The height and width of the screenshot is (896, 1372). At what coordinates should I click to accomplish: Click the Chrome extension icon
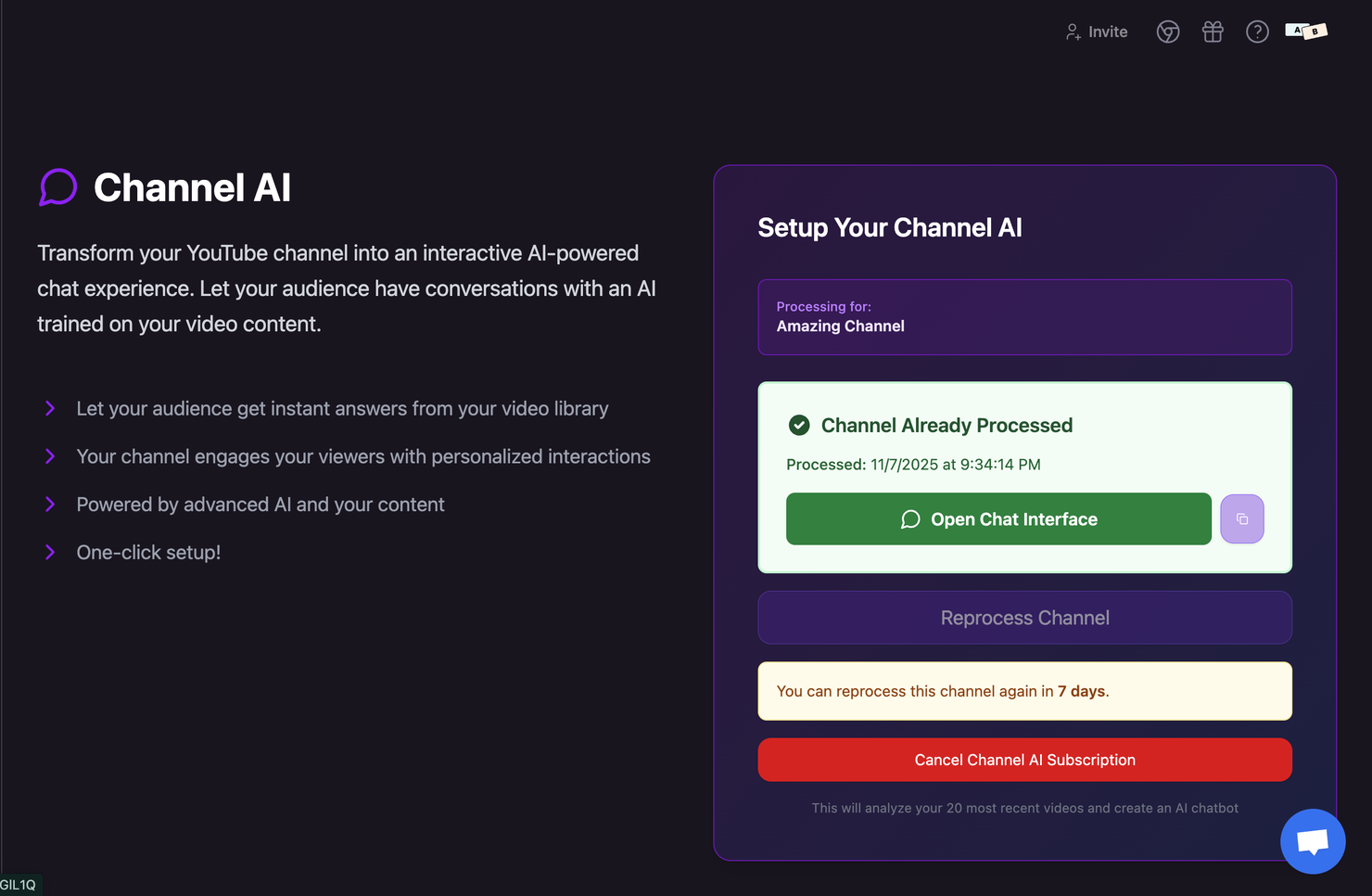pos(1168,32)
